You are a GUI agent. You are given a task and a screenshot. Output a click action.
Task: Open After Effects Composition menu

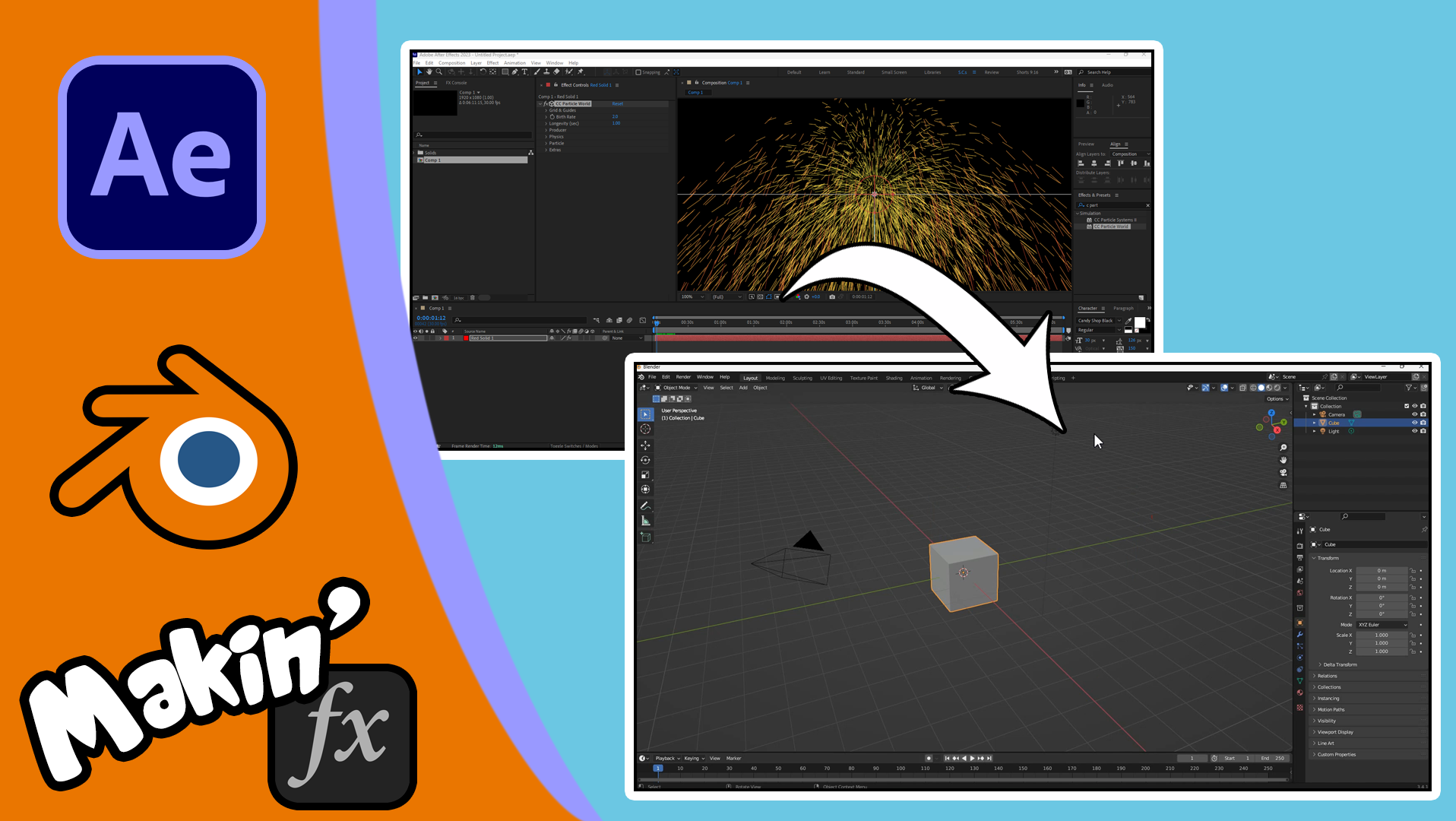pos(451,63)
